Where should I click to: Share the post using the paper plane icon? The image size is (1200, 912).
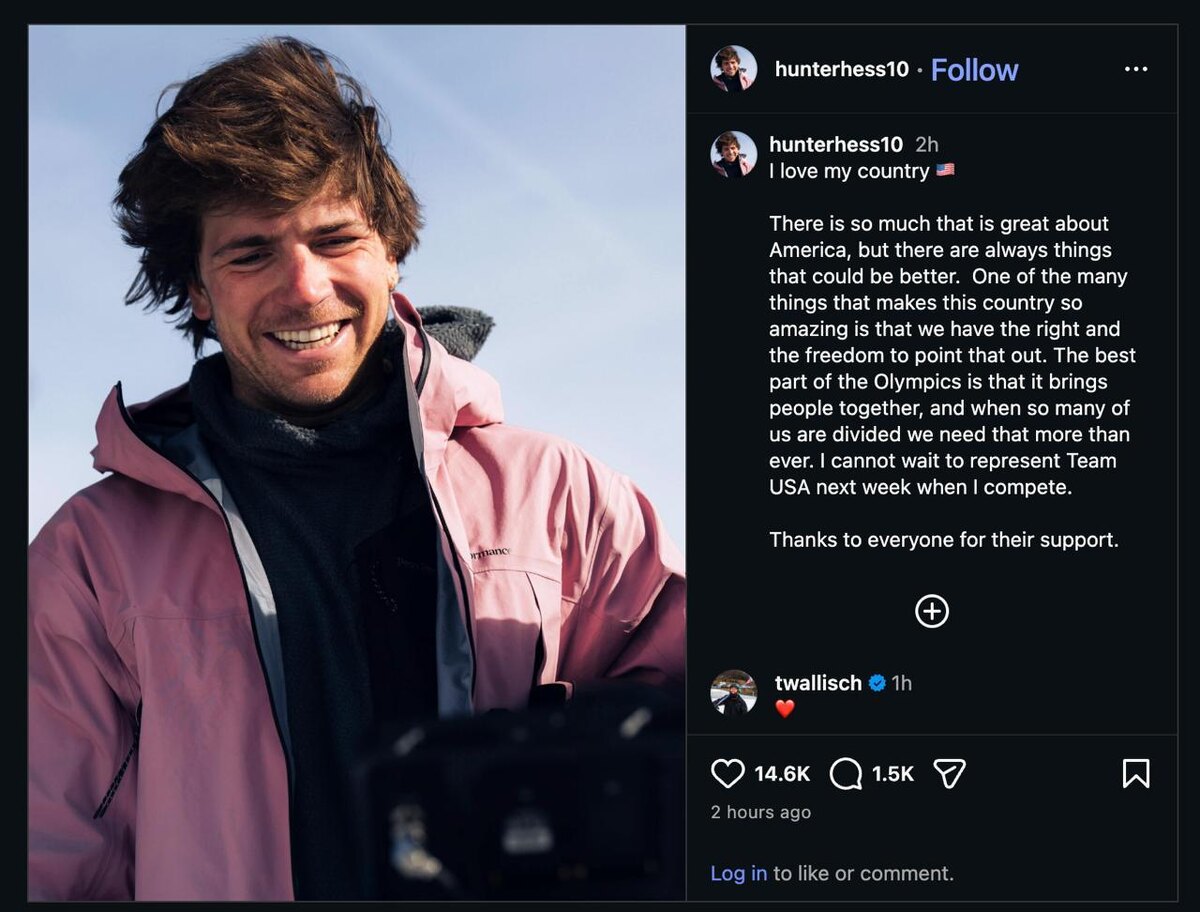pos(949,773)
